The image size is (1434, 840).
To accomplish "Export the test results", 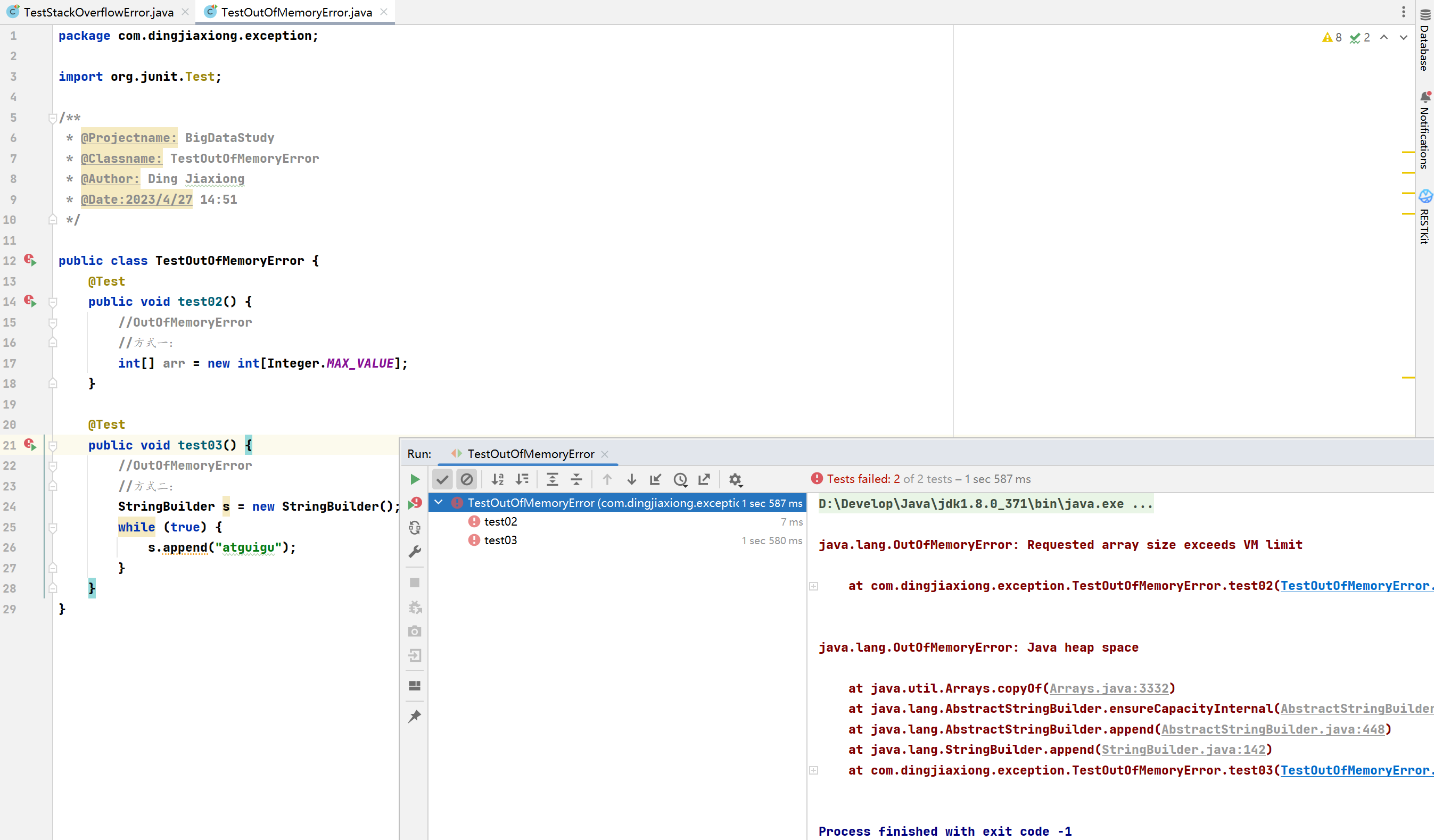I will click(x=704, y=479).
